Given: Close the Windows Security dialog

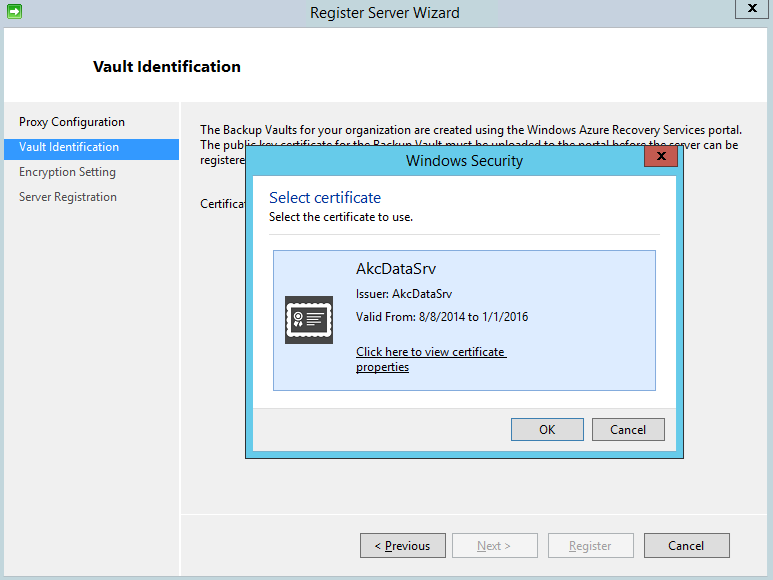Looking at the screenshot, I should (661, 157).
